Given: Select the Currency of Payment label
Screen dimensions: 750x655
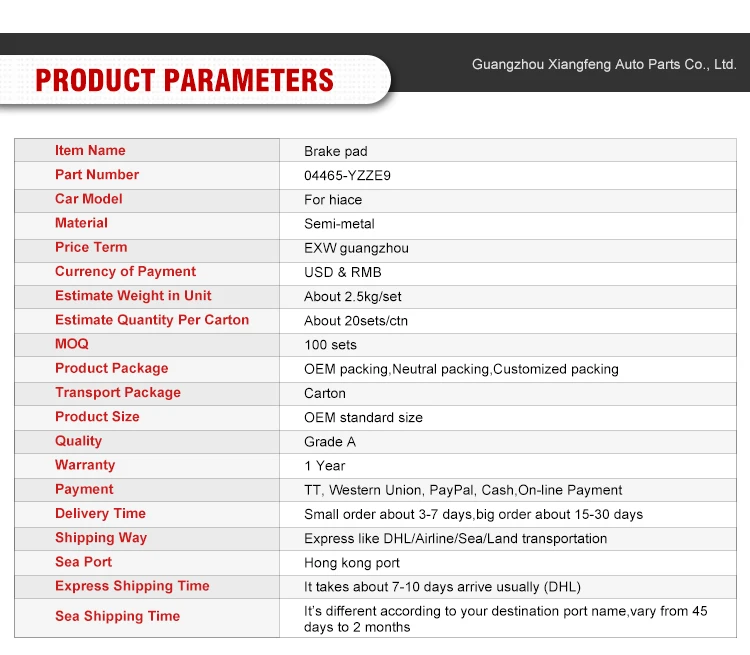Looking at the screenshot, I should [125, 272].
